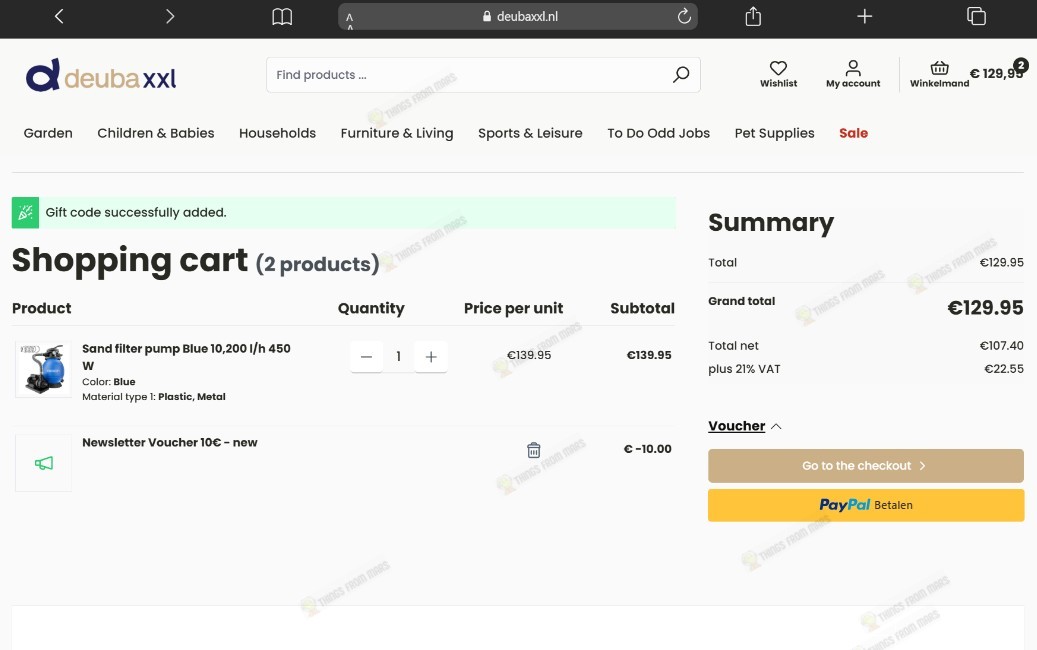
Task: Click the search magnifier icon
Action: coord(681,75)
